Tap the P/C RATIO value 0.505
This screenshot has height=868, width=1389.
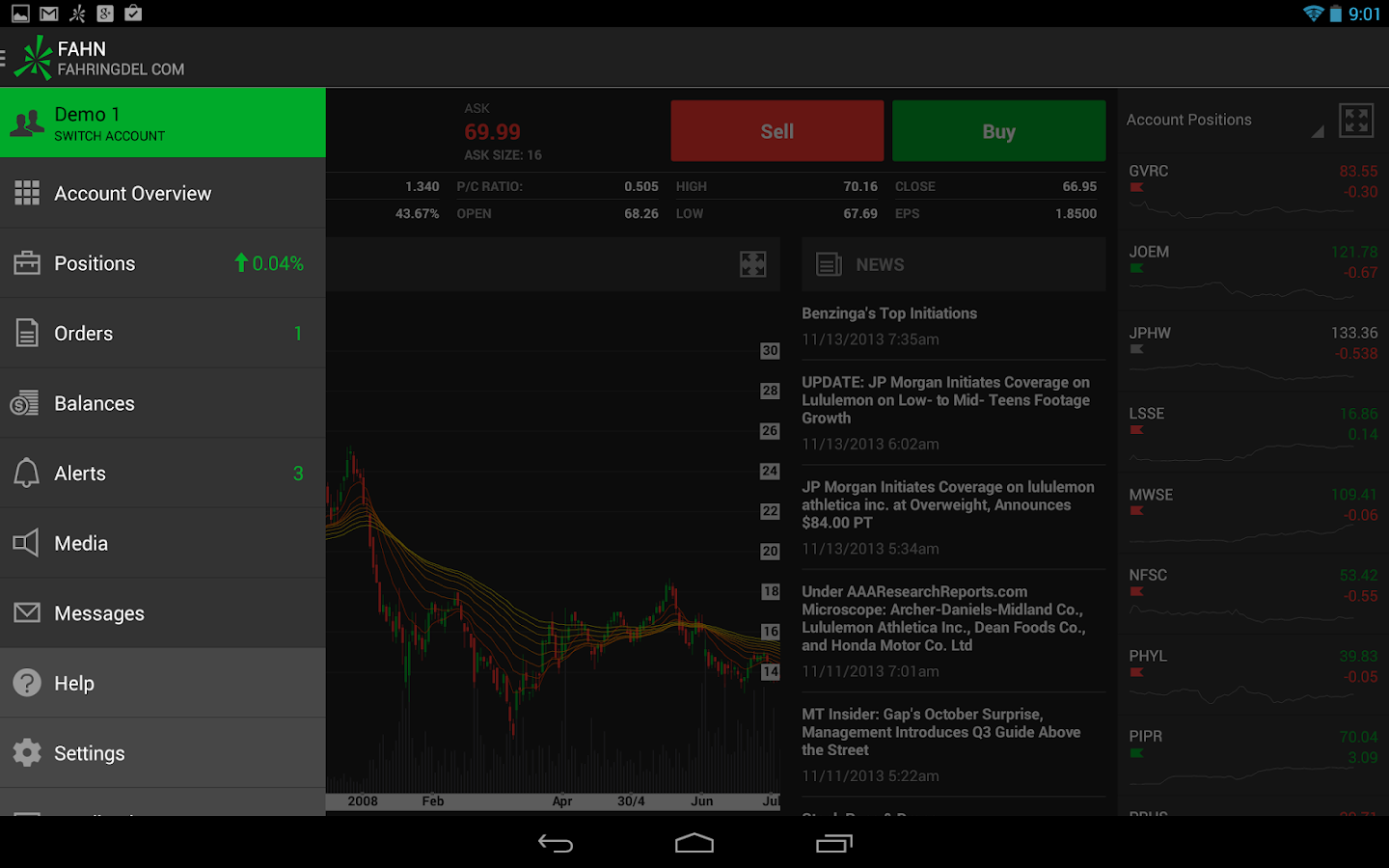point(641,186)
